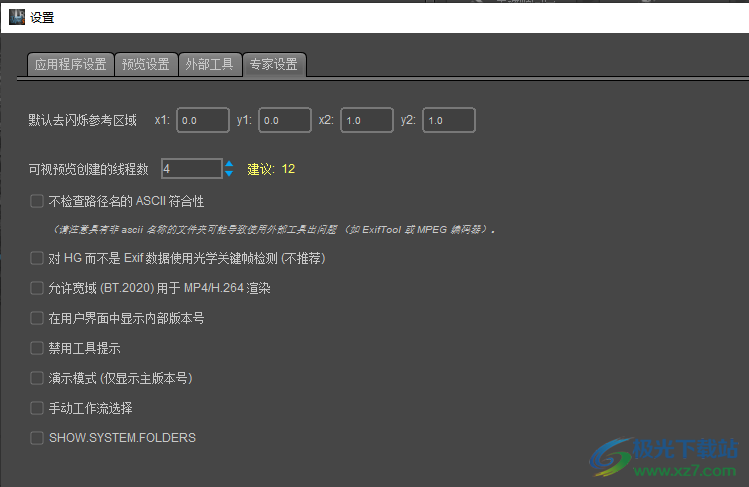The image size is (749, 487).
Task: Increase thread count with up arrow
Action: 229,164
